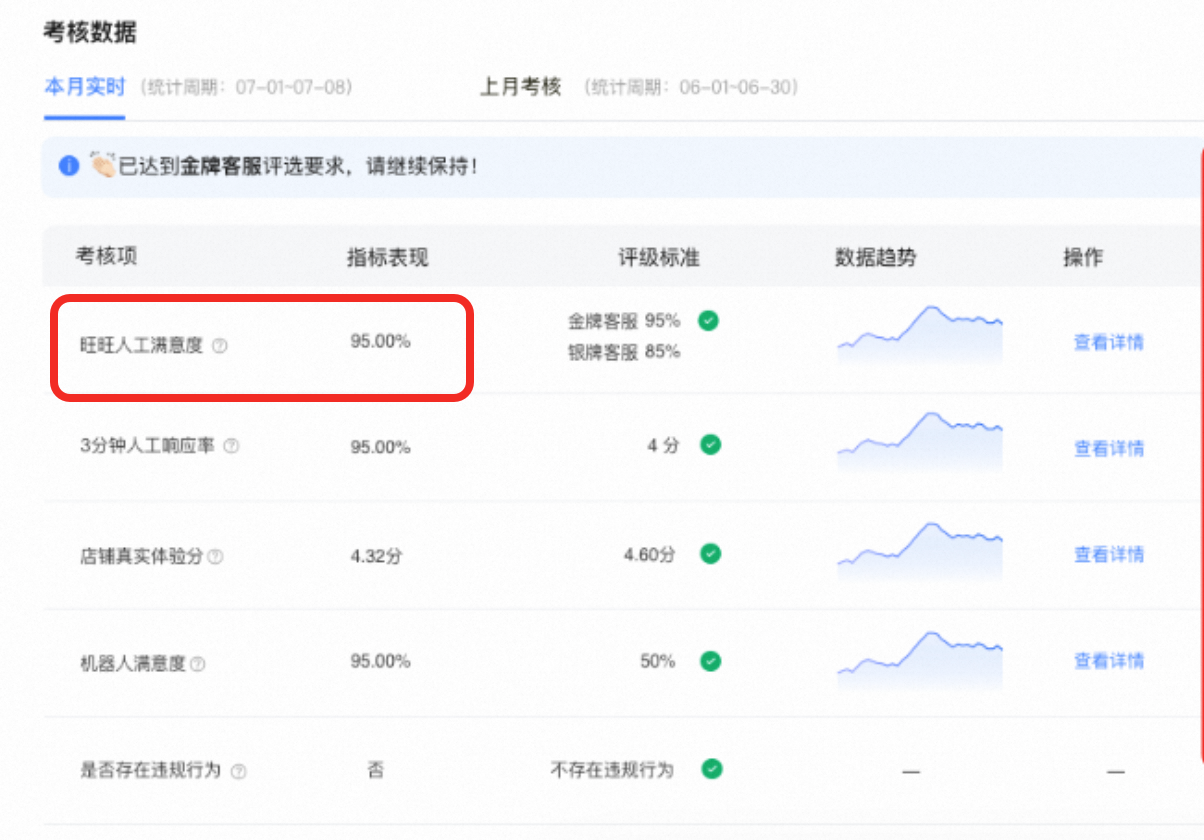Click green check icon next to 金牌客服 95%
This screenshot has width=1204, height=840.
coord(709,321)
